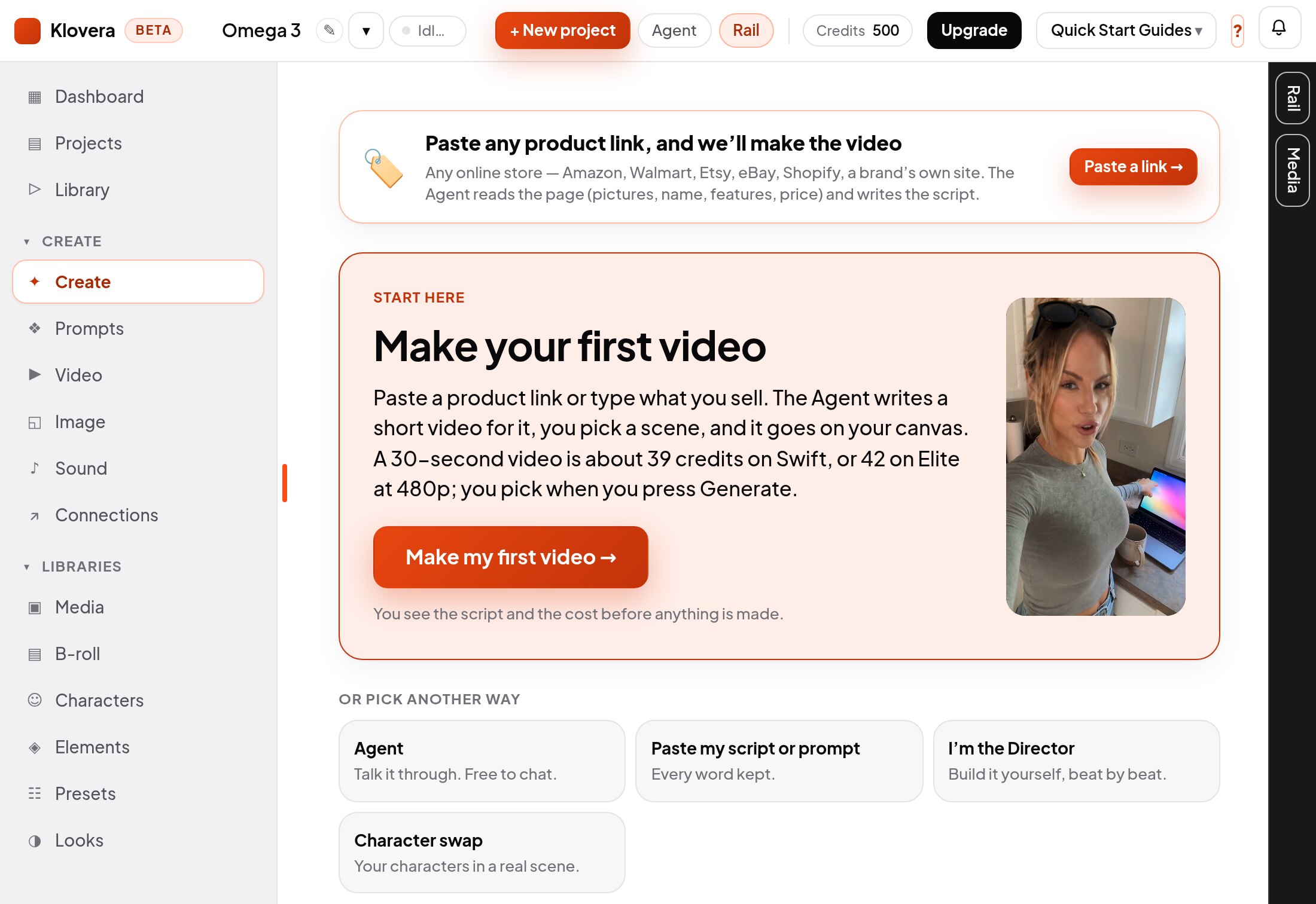The height and width of the screenshot is (904, 1316).
Task: Click 'OR PICK ANOTHER WAY' text
Action: [x=429, y=700]
